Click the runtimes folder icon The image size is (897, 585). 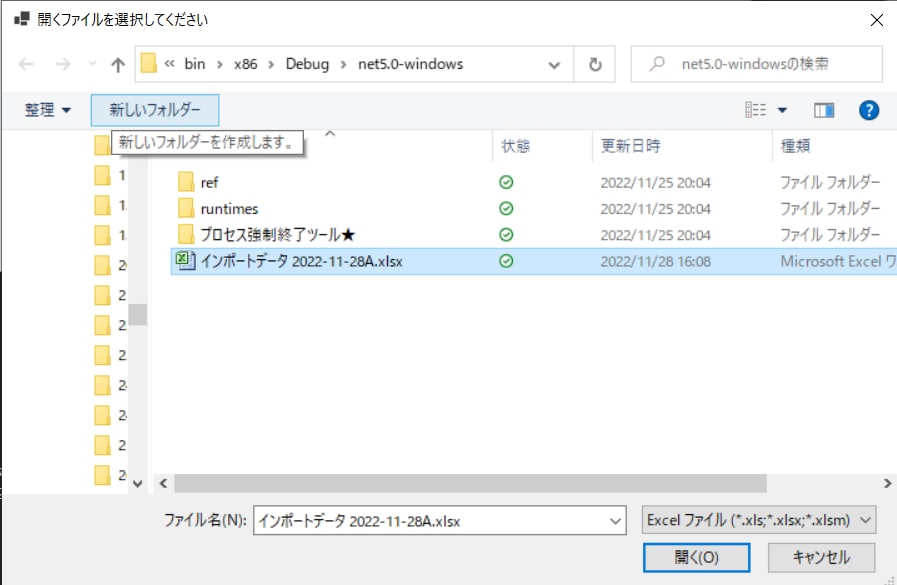185,208
